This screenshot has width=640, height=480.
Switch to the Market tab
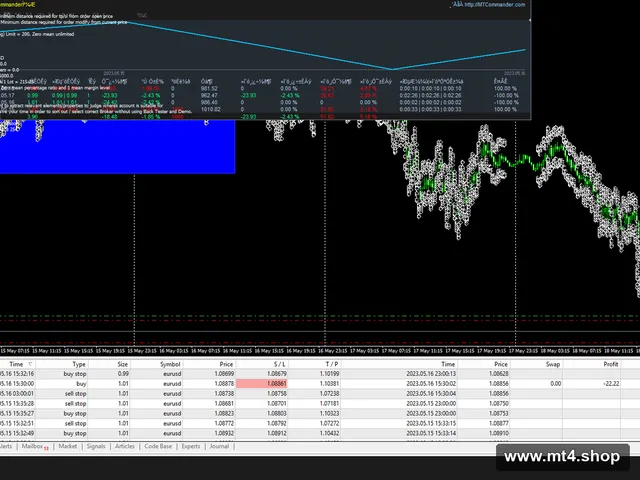68,446
